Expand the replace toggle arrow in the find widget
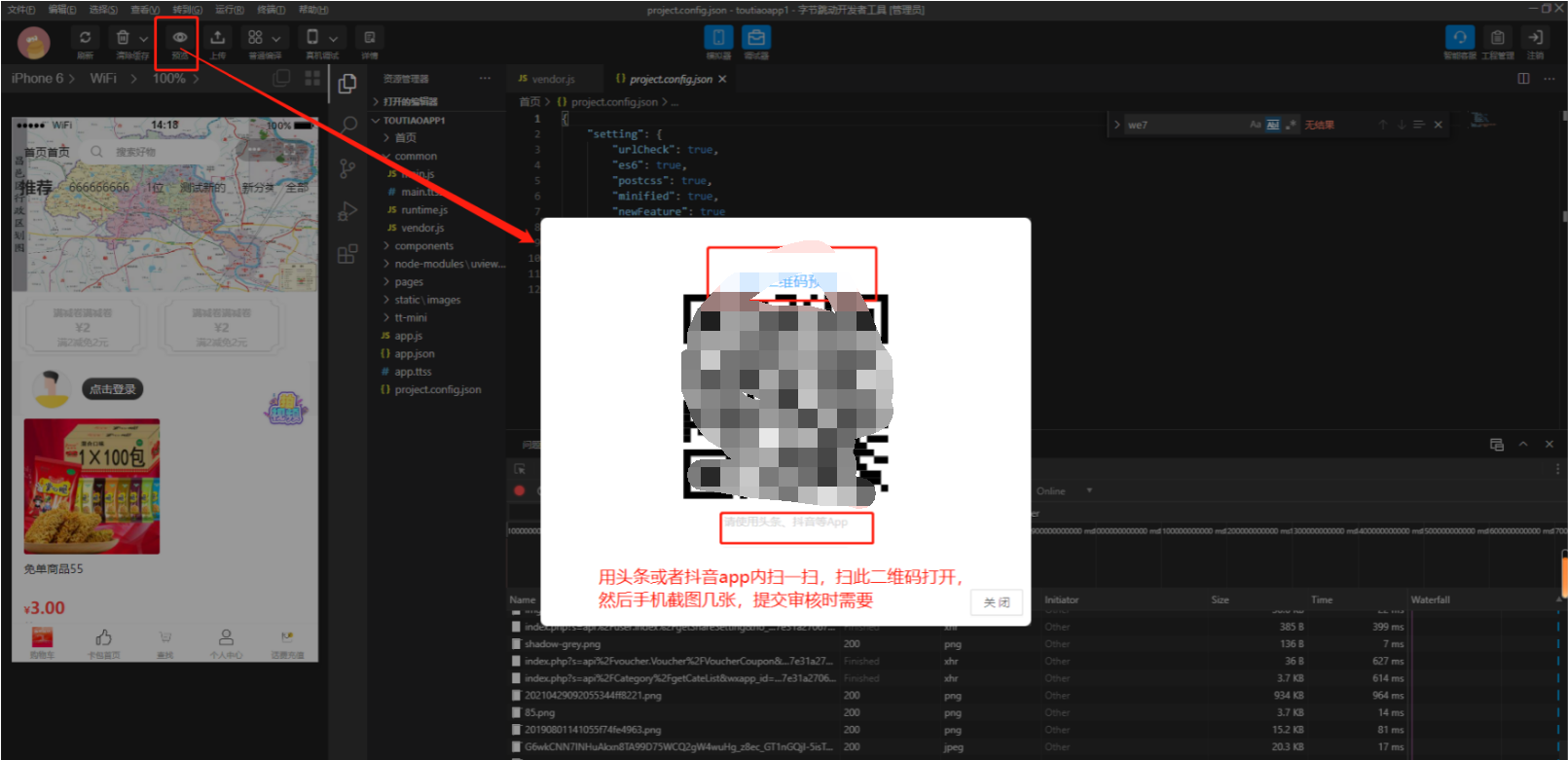1568x760 pixels. 1117,125
